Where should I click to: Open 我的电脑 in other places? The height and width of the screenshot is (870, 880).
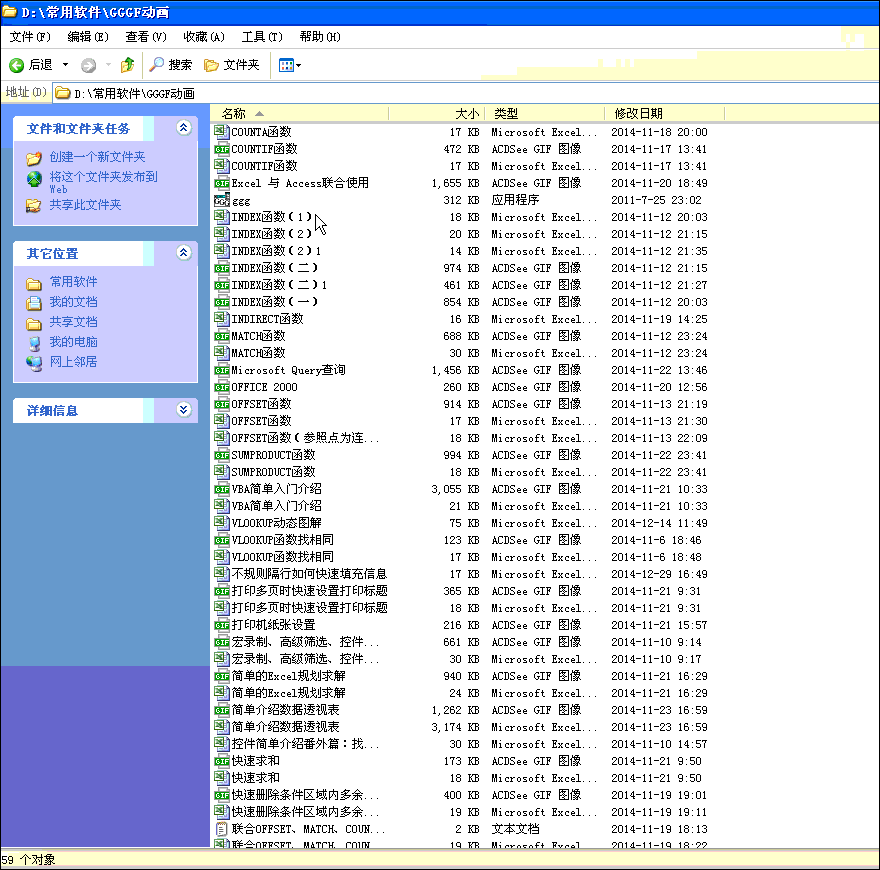pyautogui.click(x=73, y=342)
